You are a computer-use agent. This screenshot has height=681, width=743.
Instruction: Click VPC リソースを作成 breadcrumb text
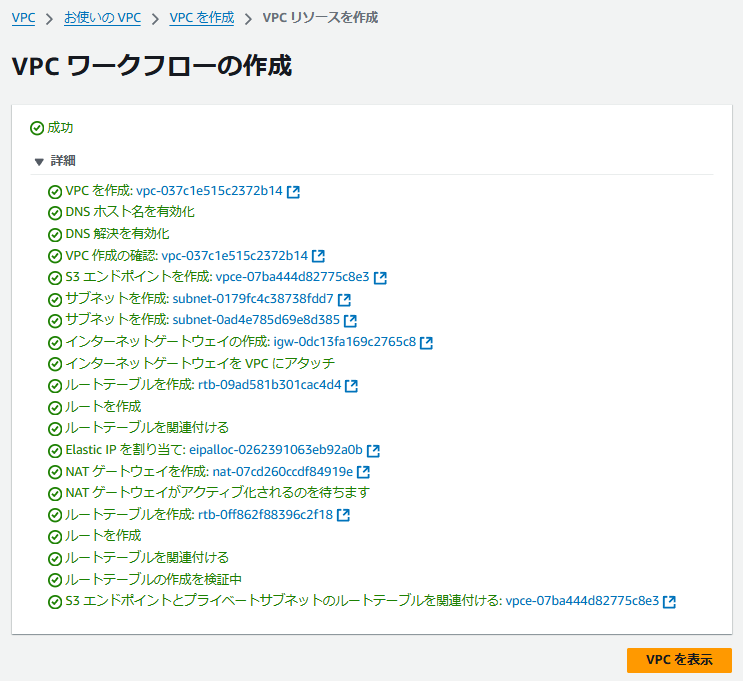[320, 18]
